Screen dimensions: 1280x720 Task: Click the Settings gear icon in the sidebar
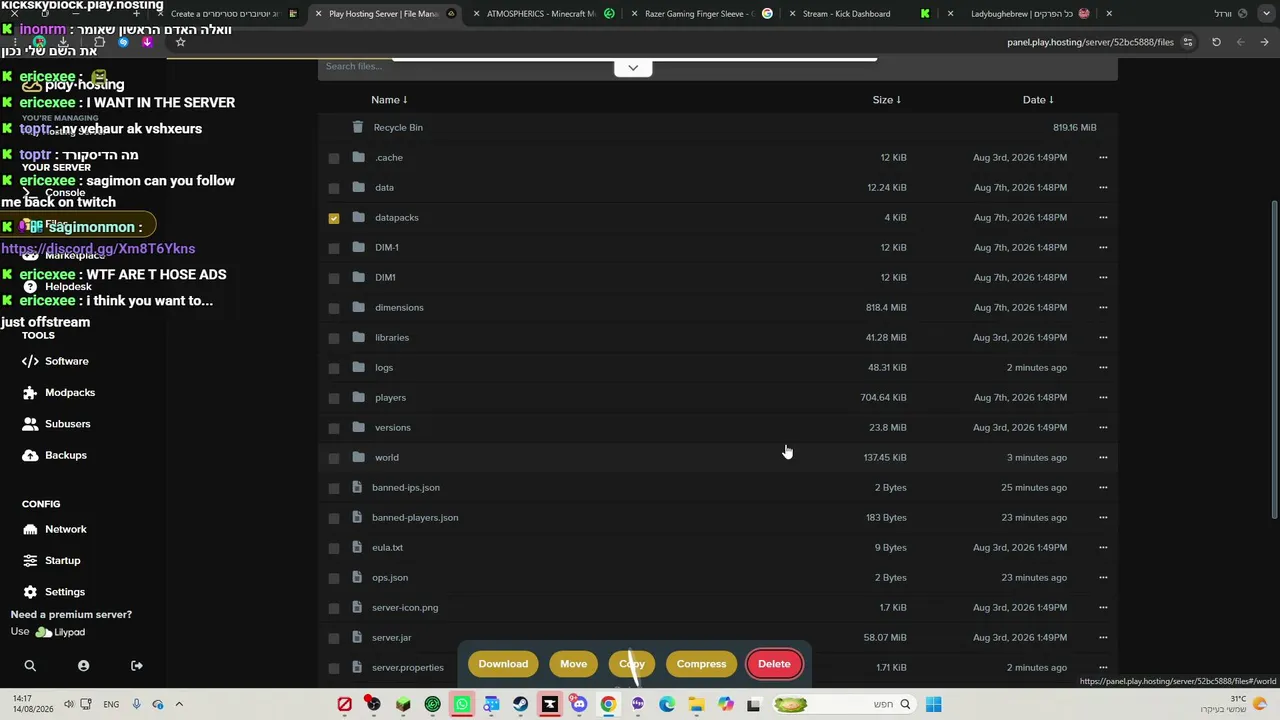pyautogui.click(x=30, y=592)
